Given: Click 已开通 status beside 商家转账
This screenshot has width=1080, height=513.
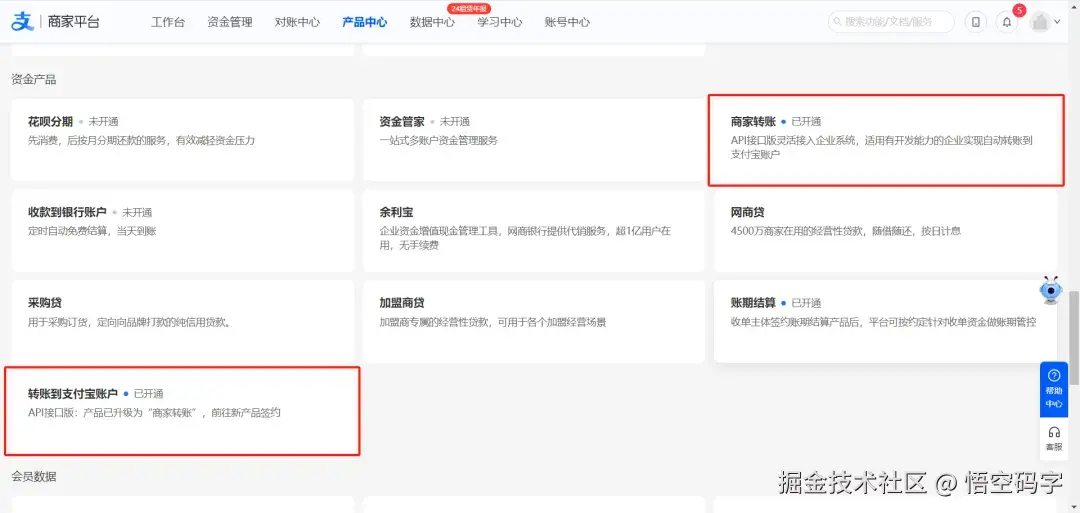Looking at the screenshot, I should [x=806, y=122].
